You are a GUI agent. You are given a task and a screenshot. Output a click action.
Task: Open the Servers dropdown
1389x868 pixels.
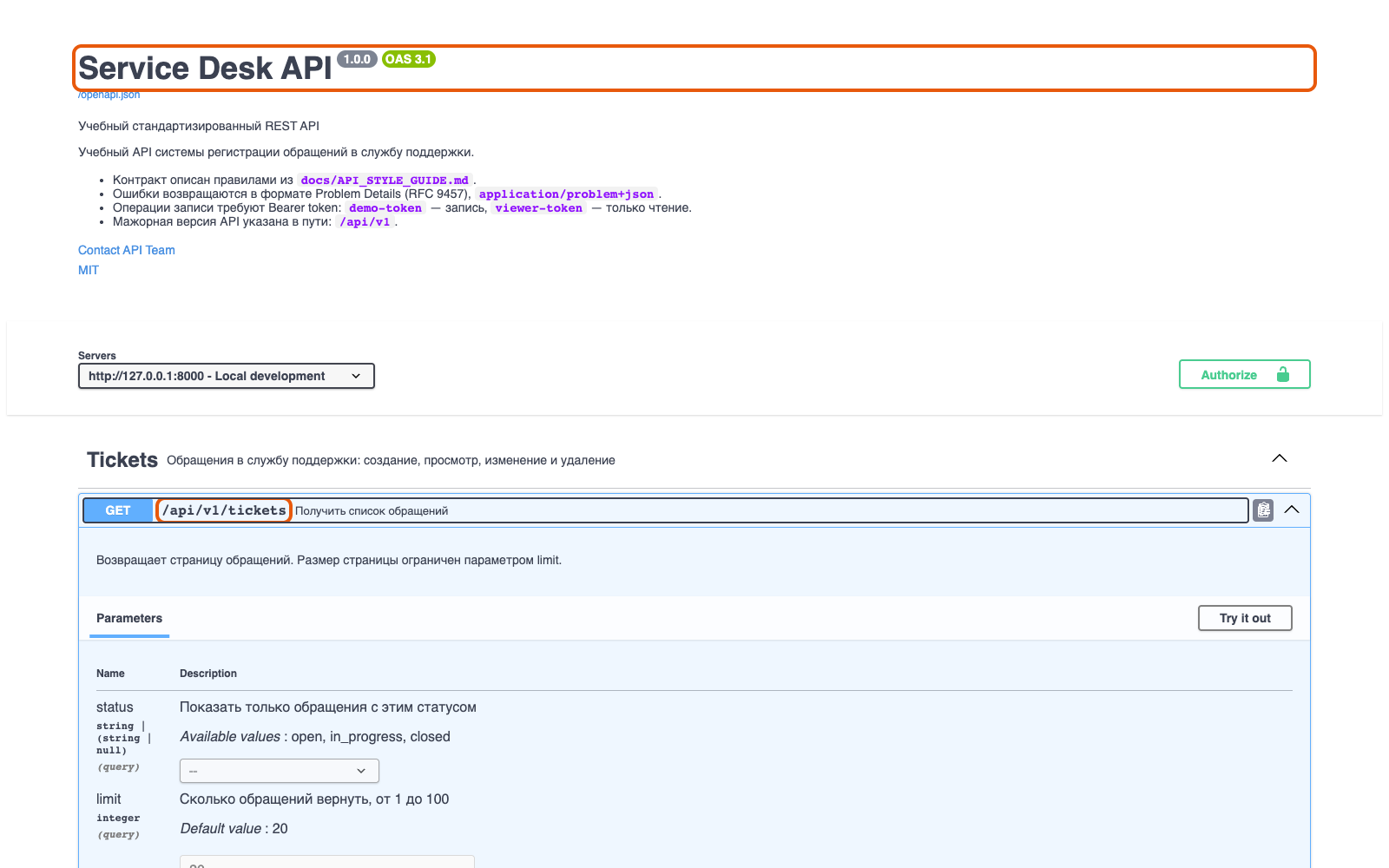[227, 376]
